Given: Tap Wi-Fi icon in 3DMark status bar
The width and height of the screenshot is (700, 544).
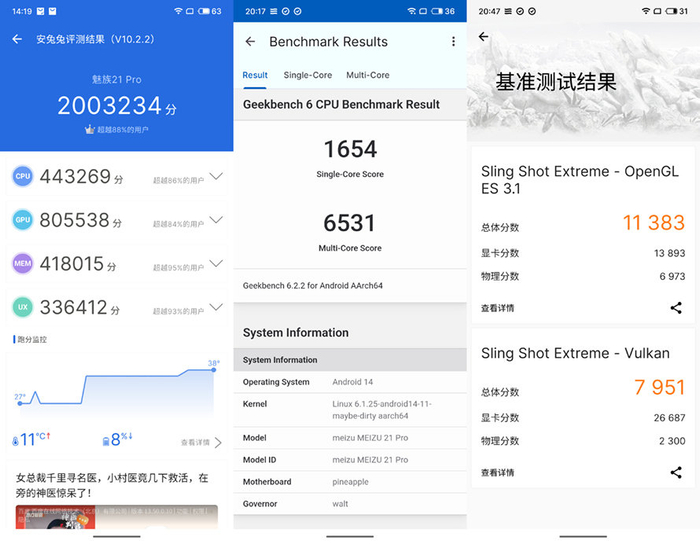Looking at the screenshot, I should [646, 11].
